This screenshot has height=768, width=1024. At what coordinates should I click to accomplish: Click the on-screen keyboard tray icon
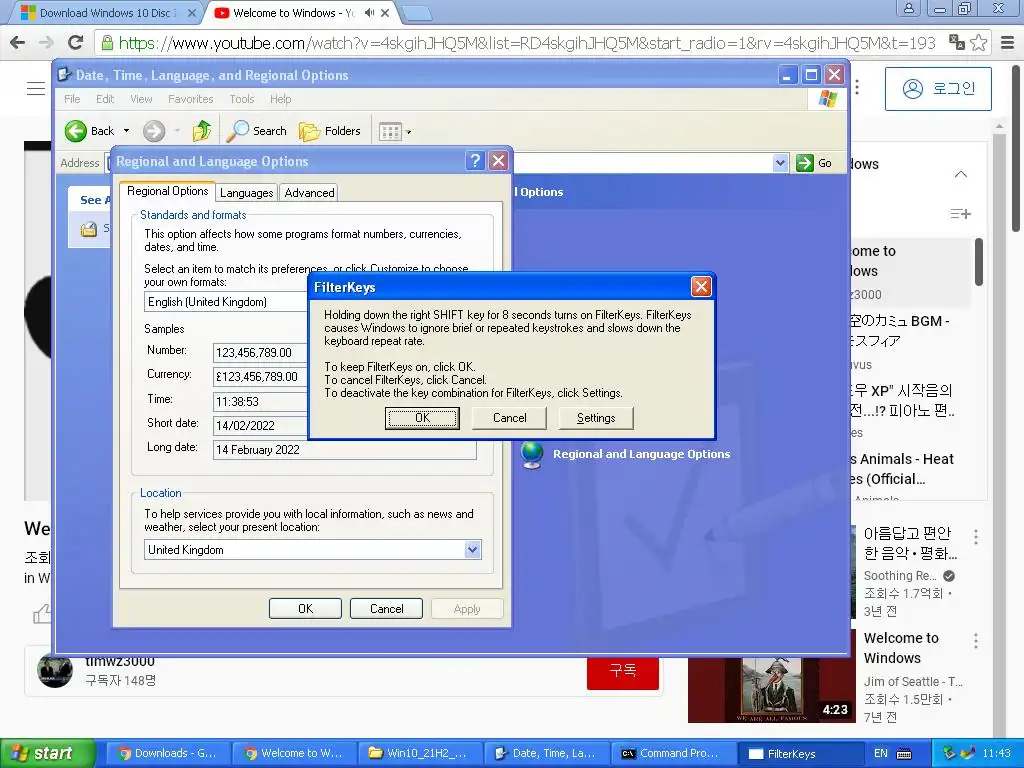pos(904,754)
